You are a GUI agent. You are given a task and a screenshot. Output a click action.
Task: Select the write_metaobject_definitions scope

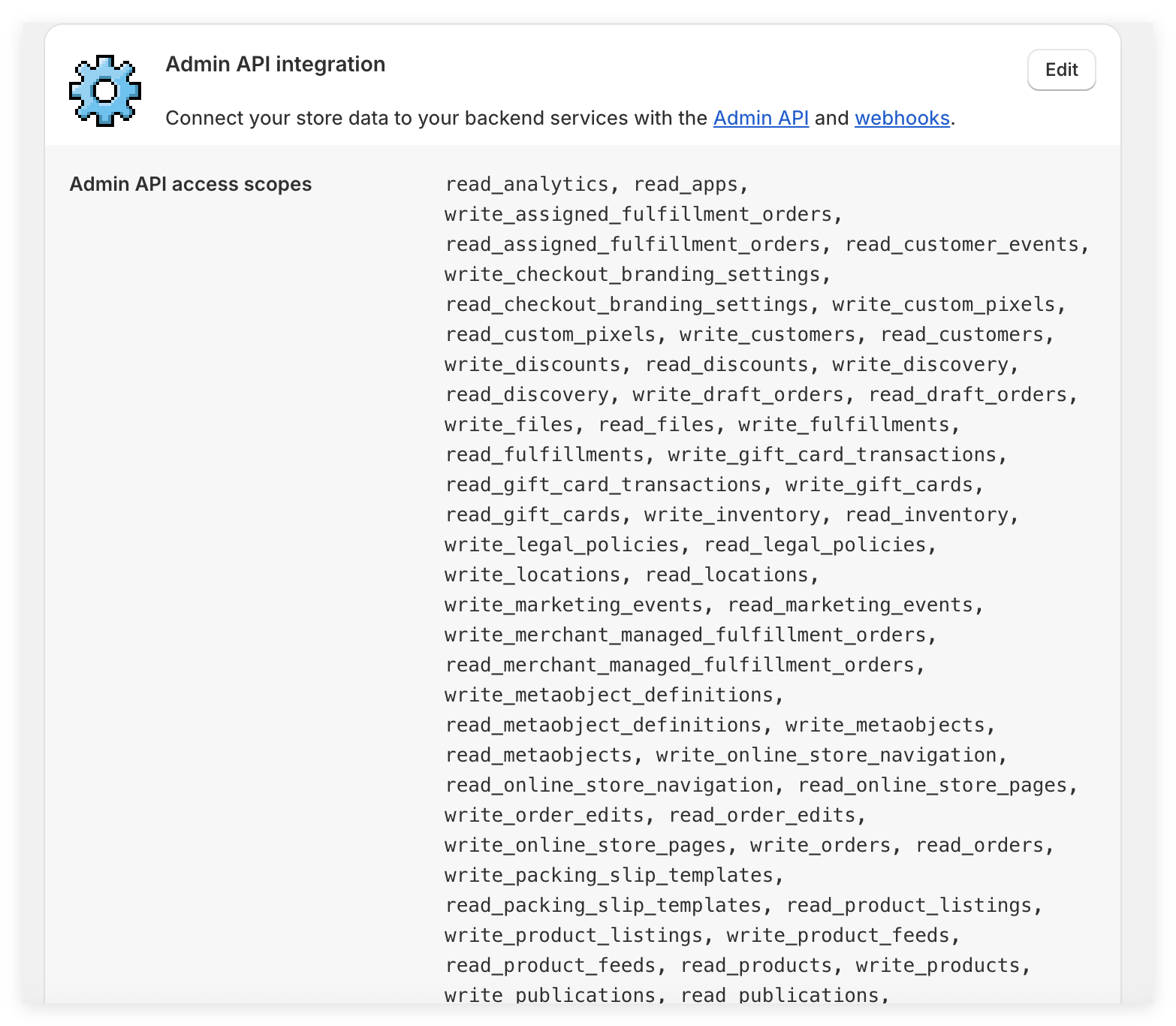[x=609, y=695]
